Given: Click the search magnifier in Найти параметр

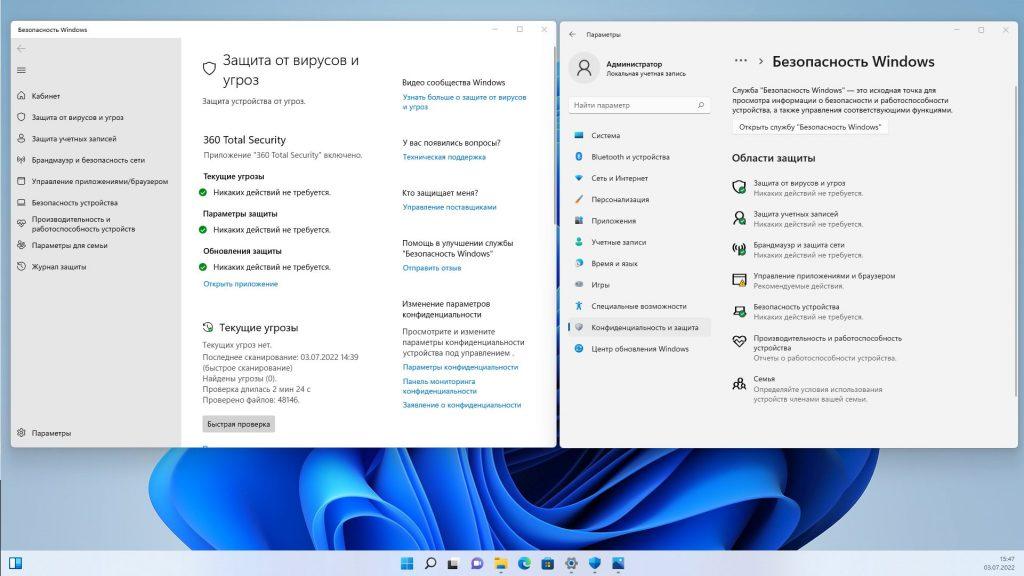Looking at the screenshot, I should tap(701, 105).
